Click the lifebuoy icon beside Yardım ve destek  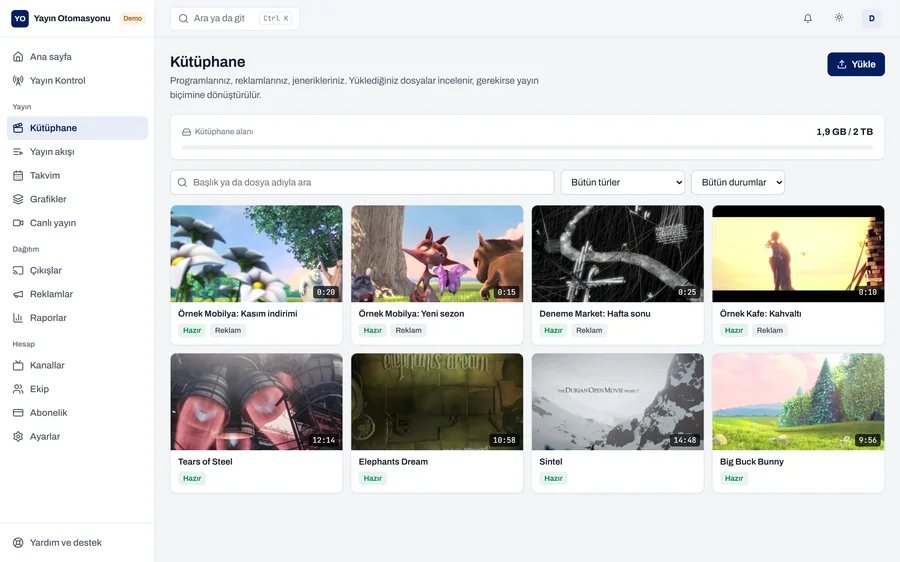pos(18,542)
